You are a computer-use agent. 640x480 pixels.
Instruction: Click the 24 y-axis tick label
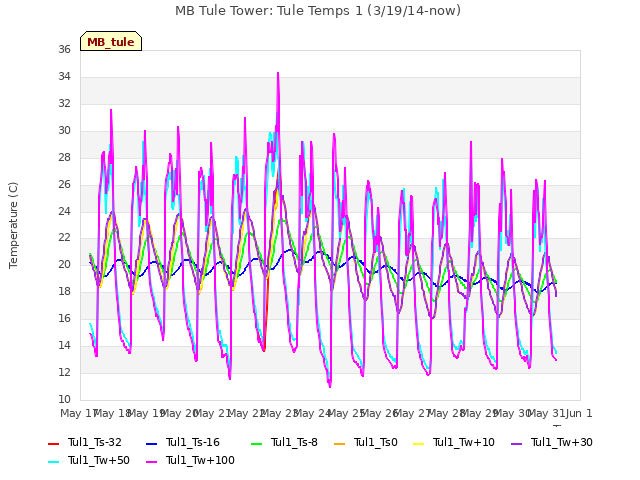coord(64,211)
